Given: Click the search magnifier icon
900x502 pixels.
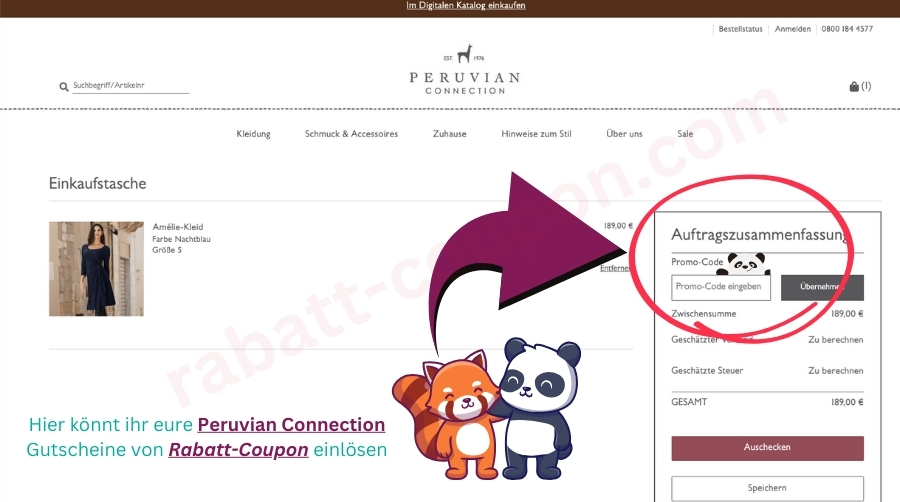Looking at the screenshot, I should click(x=64, y=87).
